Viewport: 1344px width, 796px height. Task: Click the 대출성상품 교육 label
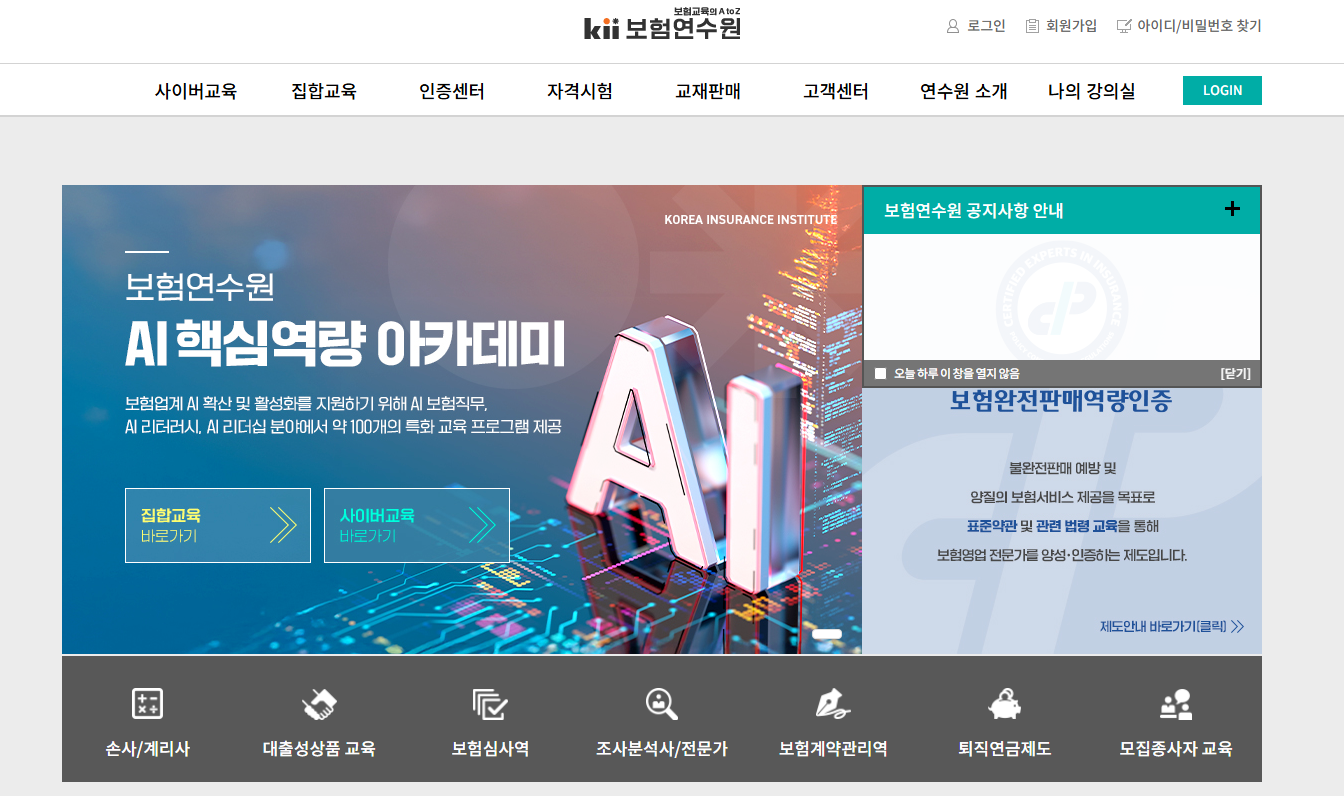coord(319,749)
